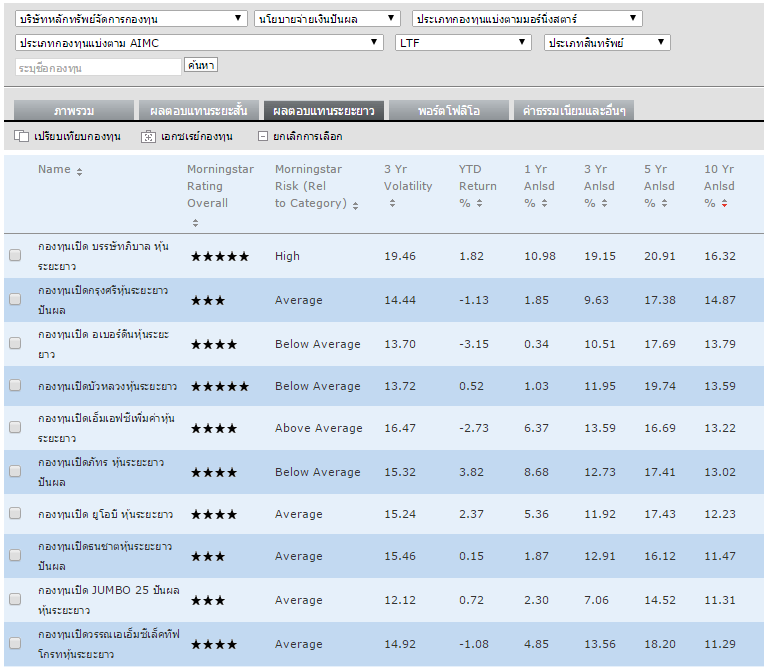The width and height of the screenshot is (769, 667).
Task: Open the dividend policy dropdown
Action: tap(327, 19)
